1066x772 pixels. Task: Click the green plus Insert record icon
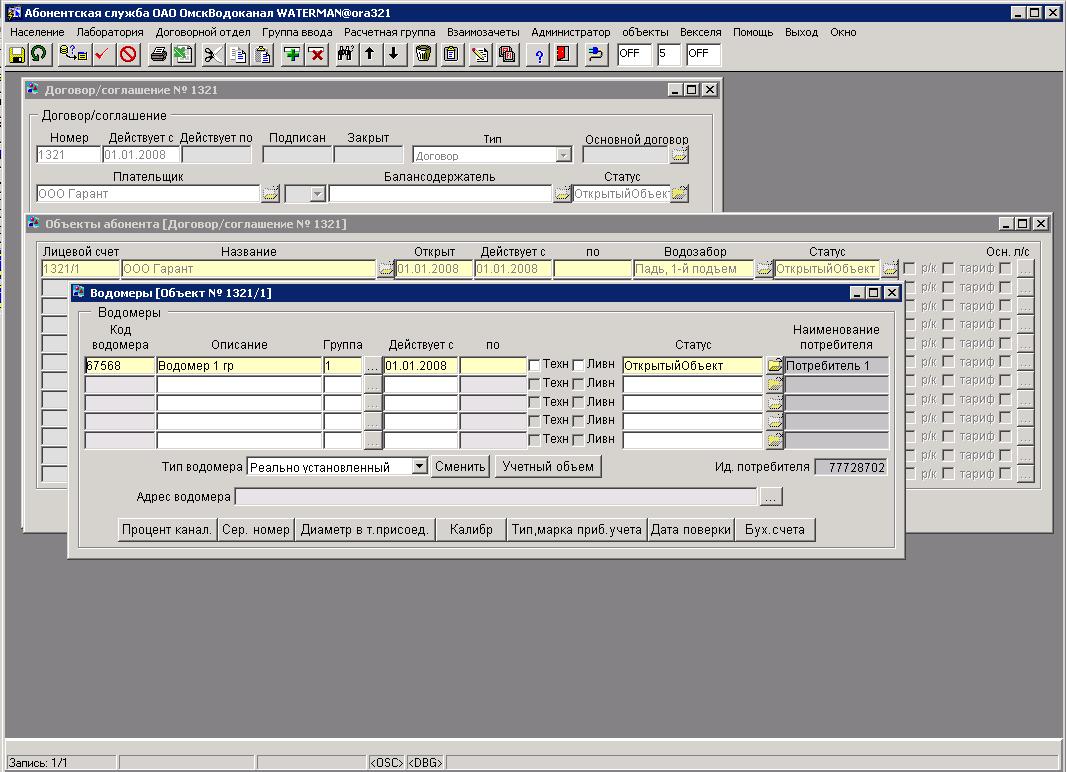coord(292,54)
